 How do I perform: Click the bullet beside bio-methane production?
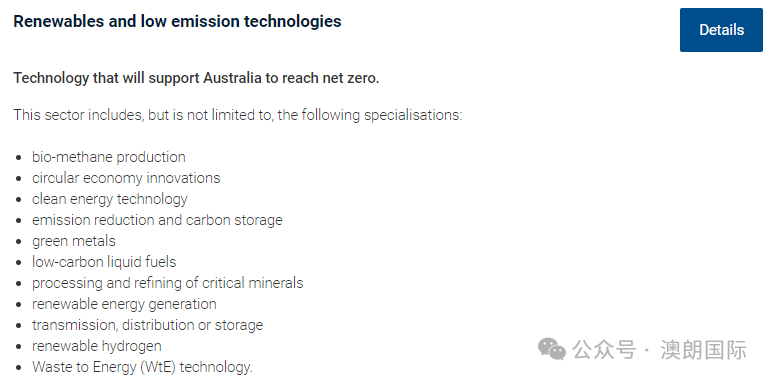[x=19, y=158]
